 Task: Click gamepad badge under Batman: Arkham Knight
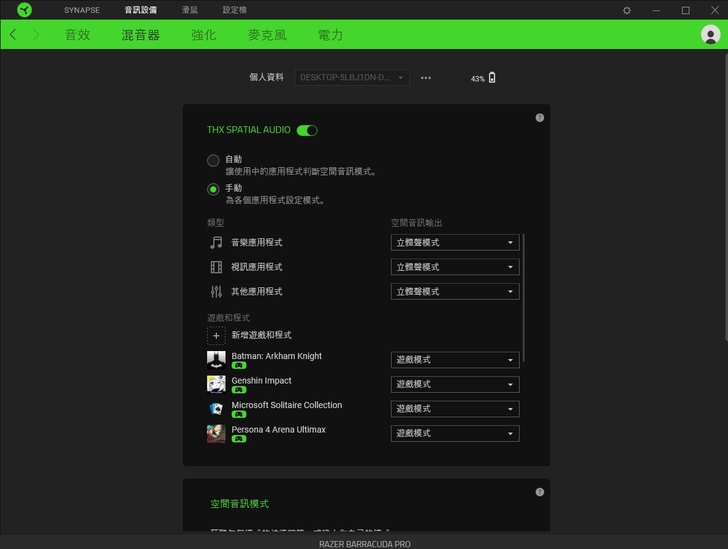[239, 366]
